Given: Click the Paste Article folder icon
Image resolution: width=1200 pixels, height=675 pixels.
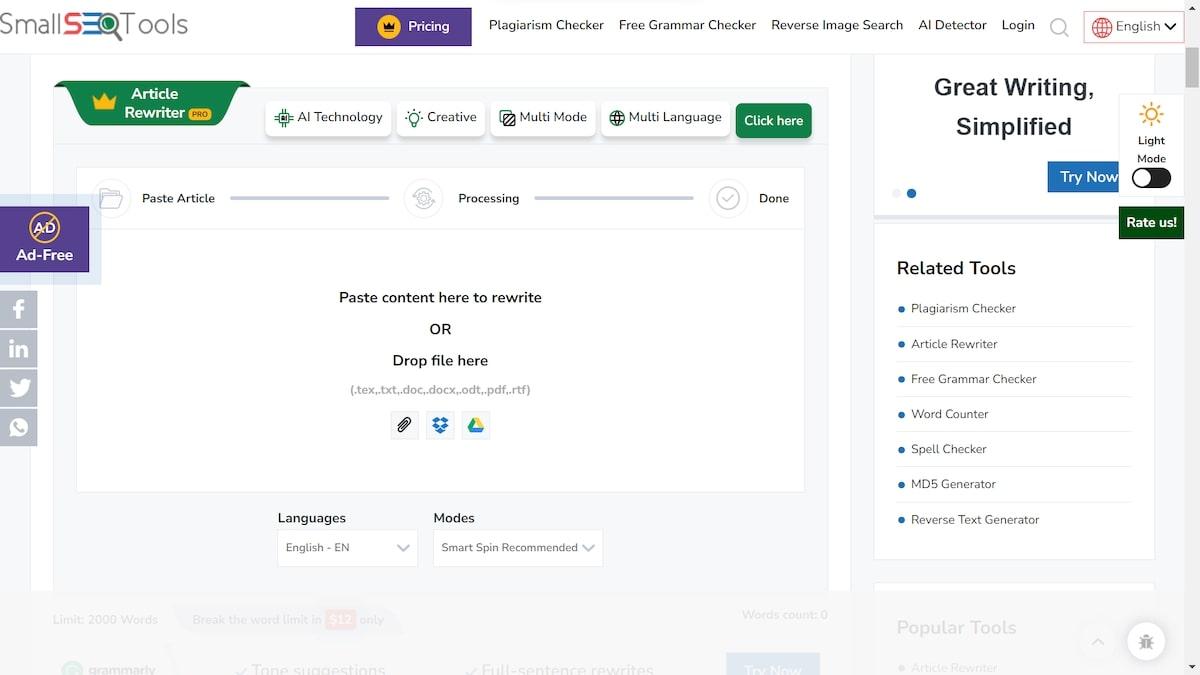Looking at the screenshot, I should 111,198.
